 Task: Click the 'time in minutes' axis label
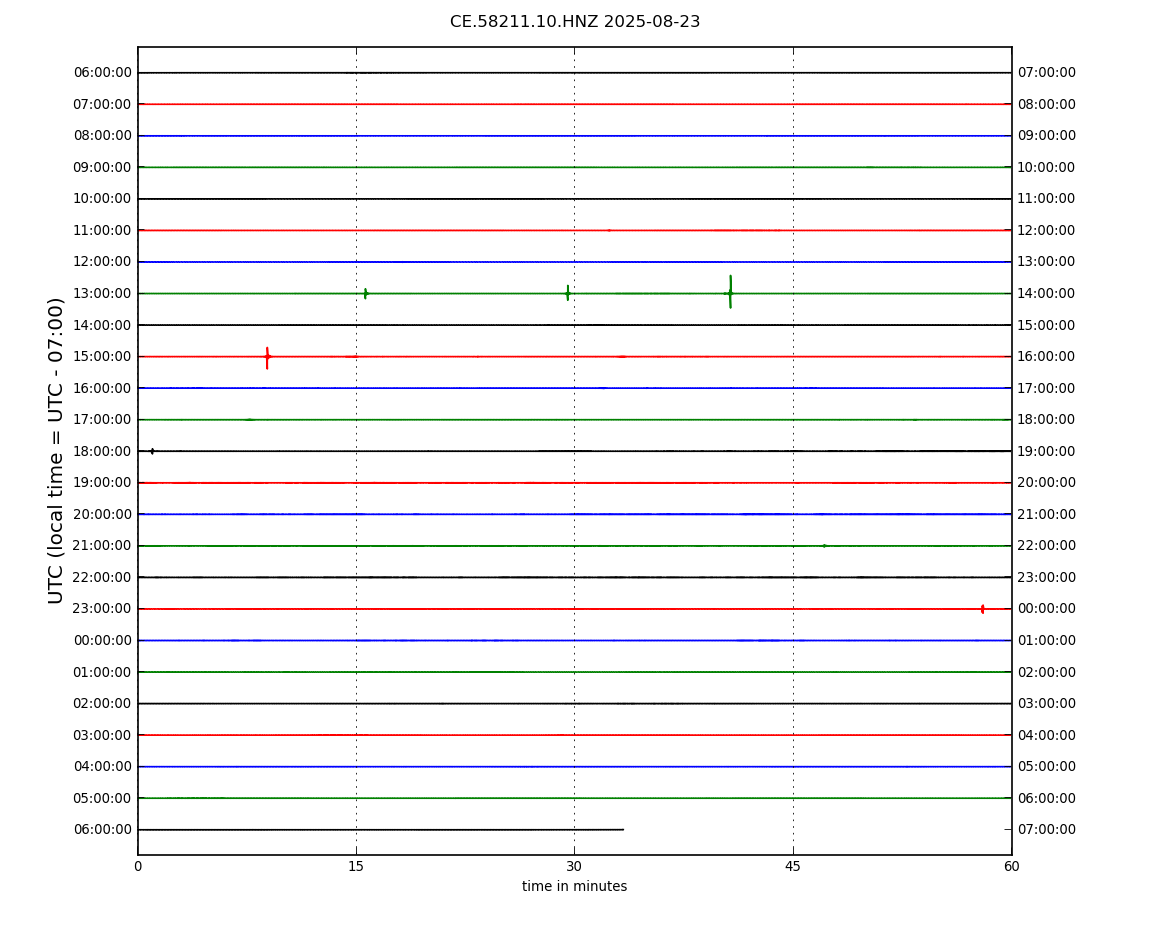(574, 886)
